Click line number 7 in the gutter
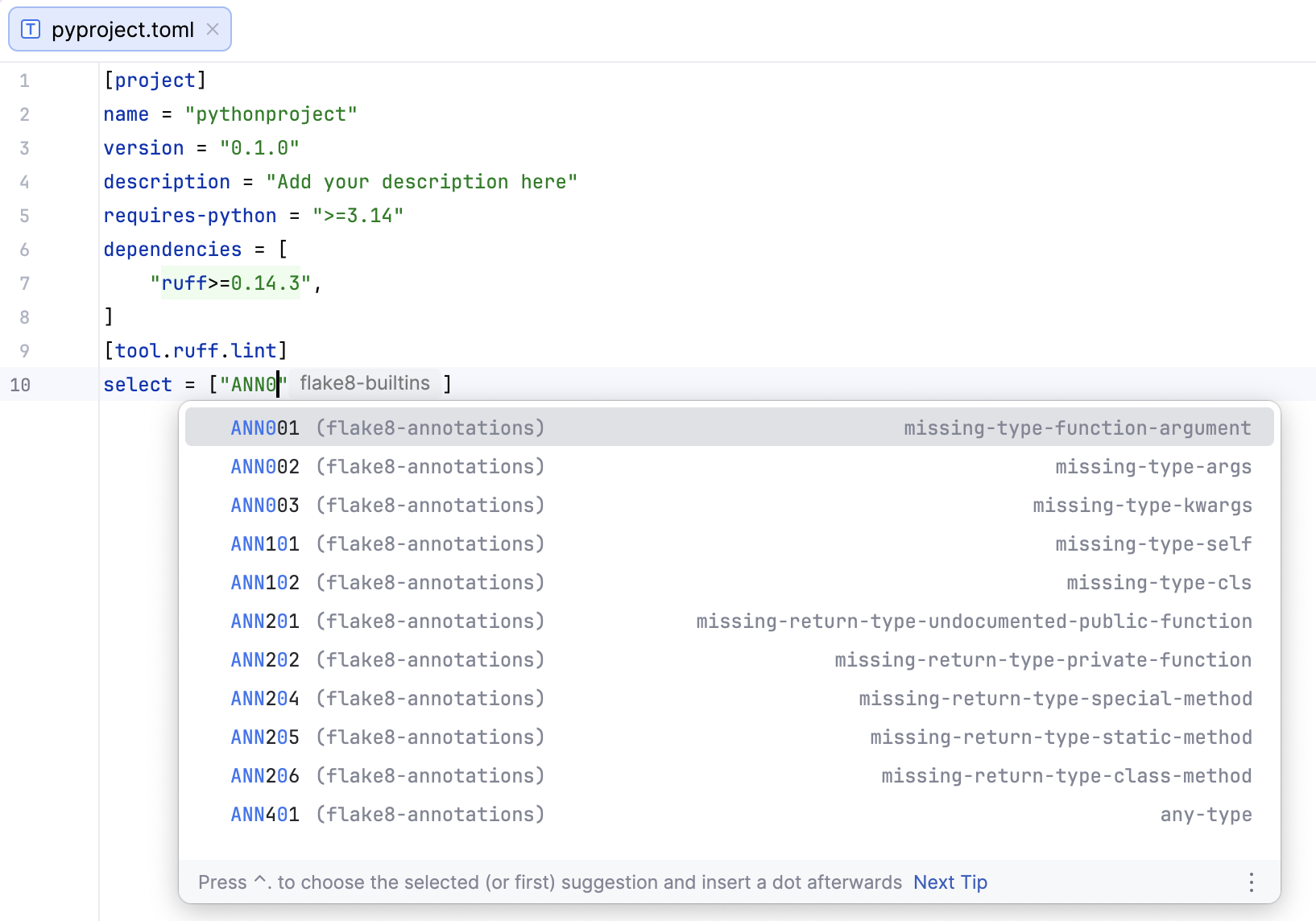This screenshot has height=921, width=1316. tap(24, 283)
